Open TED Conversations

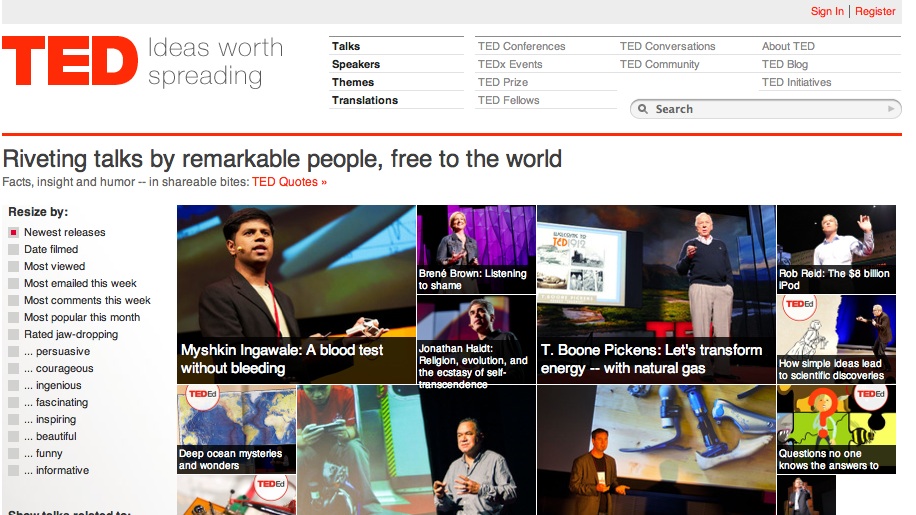tap(667, 46)
